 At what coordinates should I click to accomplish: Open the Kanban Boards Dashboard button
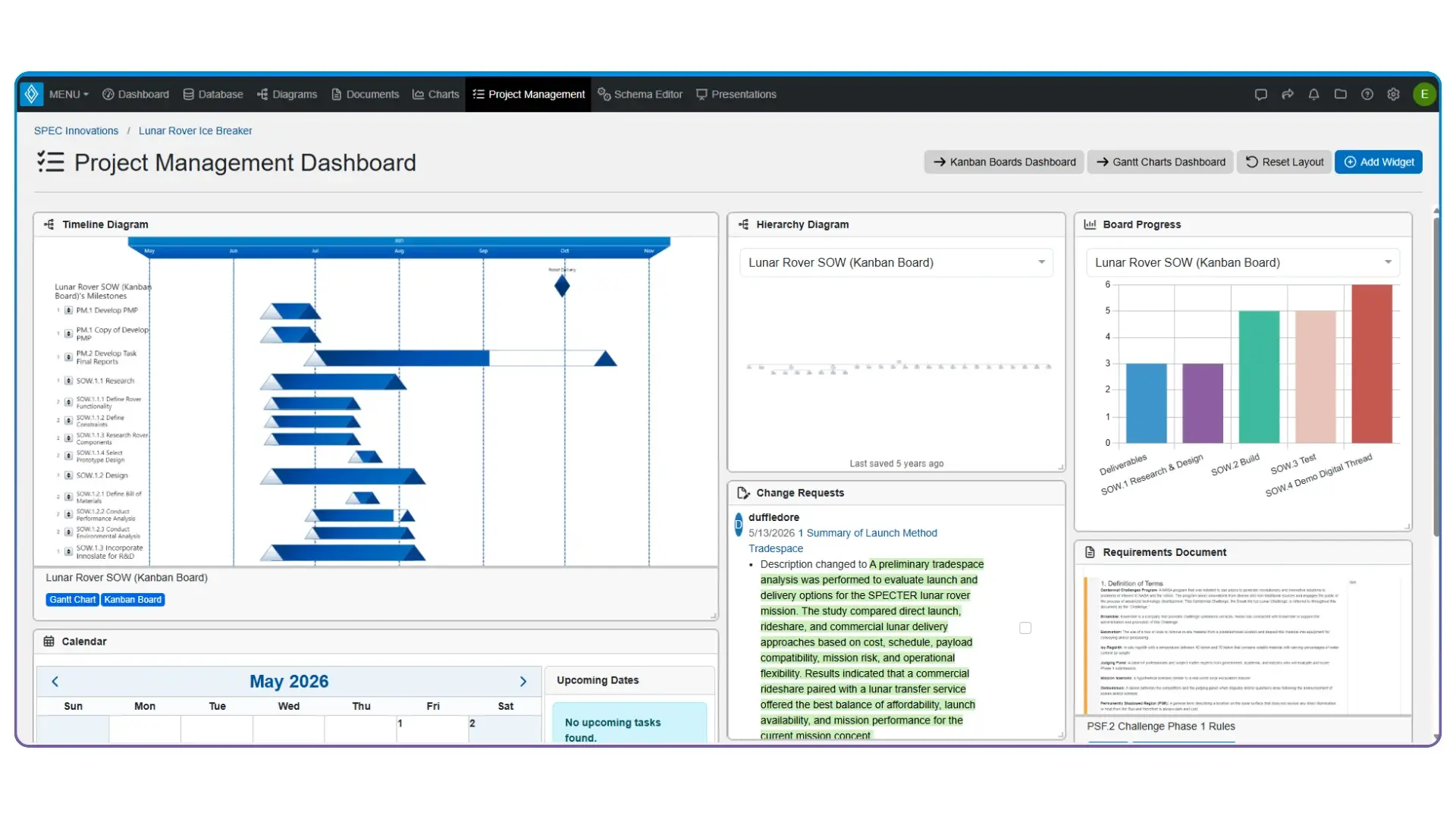pyautogui.click(x=1004, y=162)
